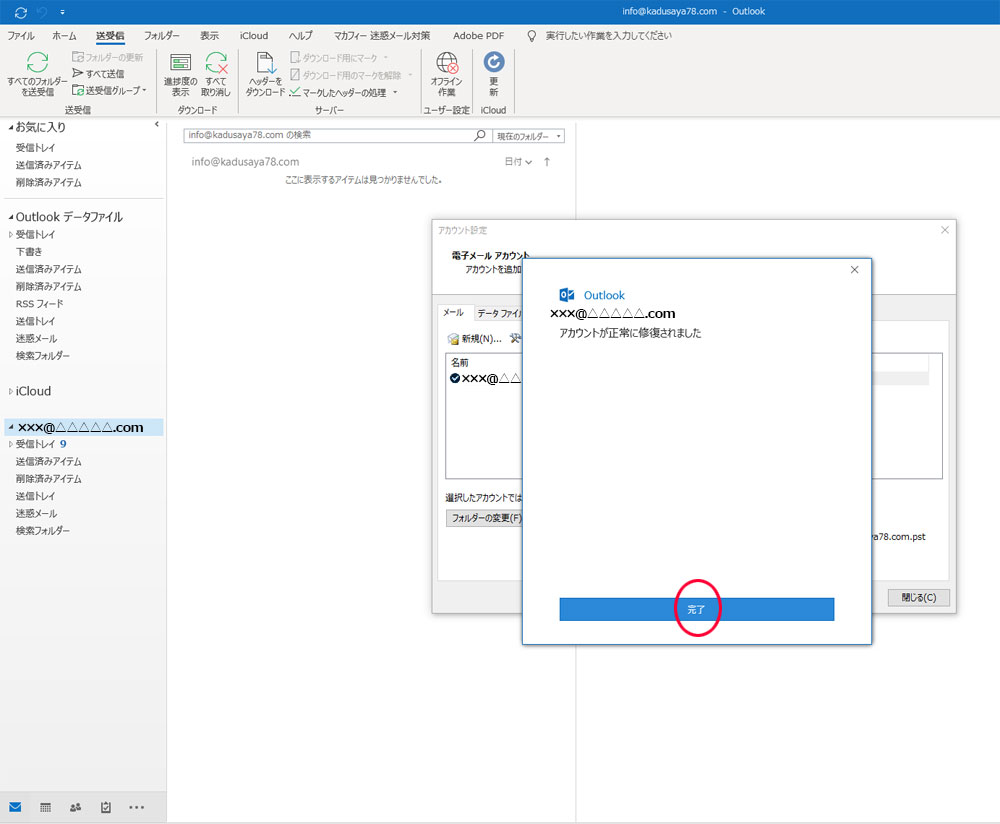Open the People view icon
The height and width of the screenshot is (824, 1000).
coord(75,807)
